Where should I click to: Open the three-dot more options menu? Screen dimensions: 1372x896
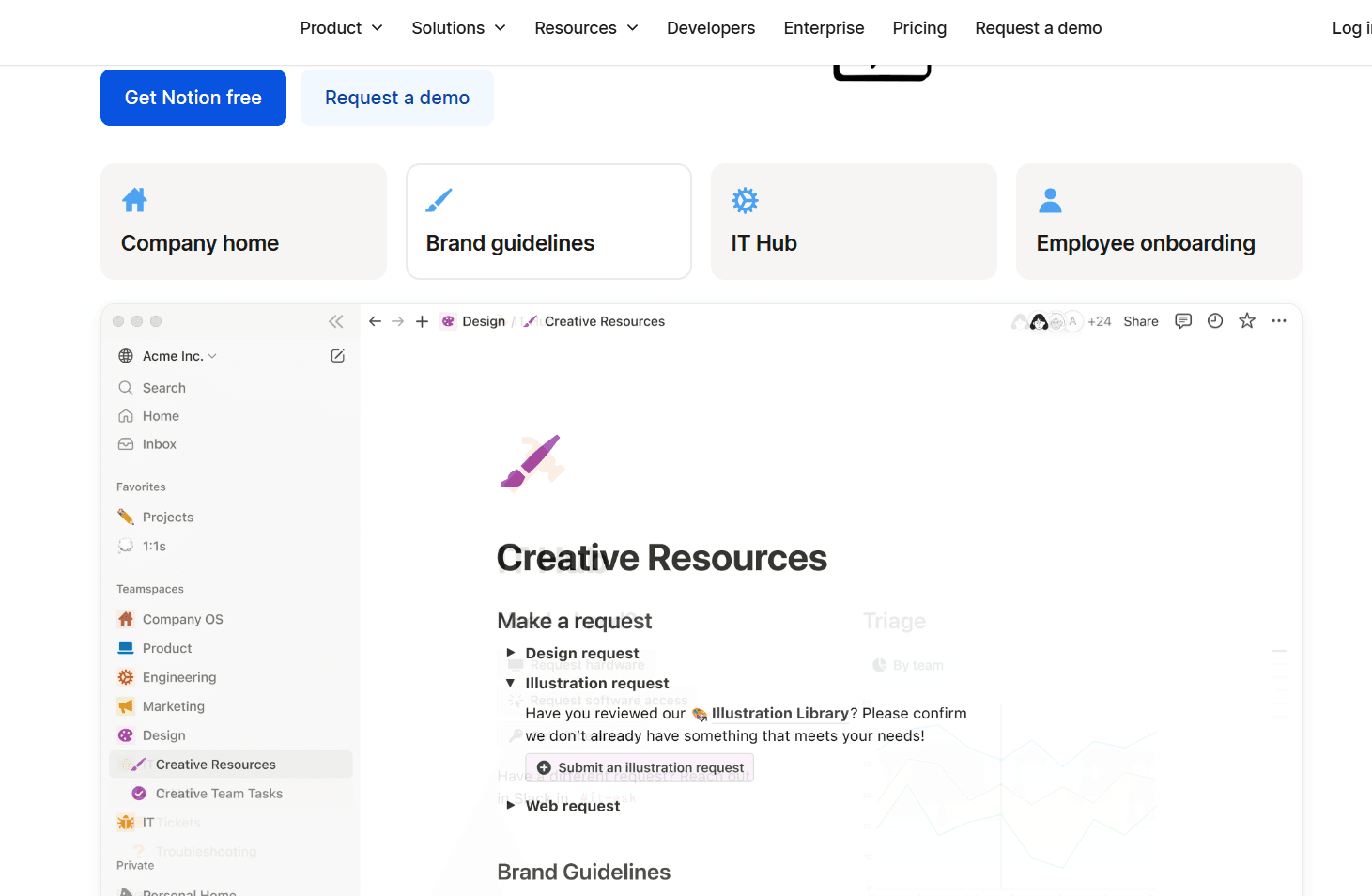1279,321
